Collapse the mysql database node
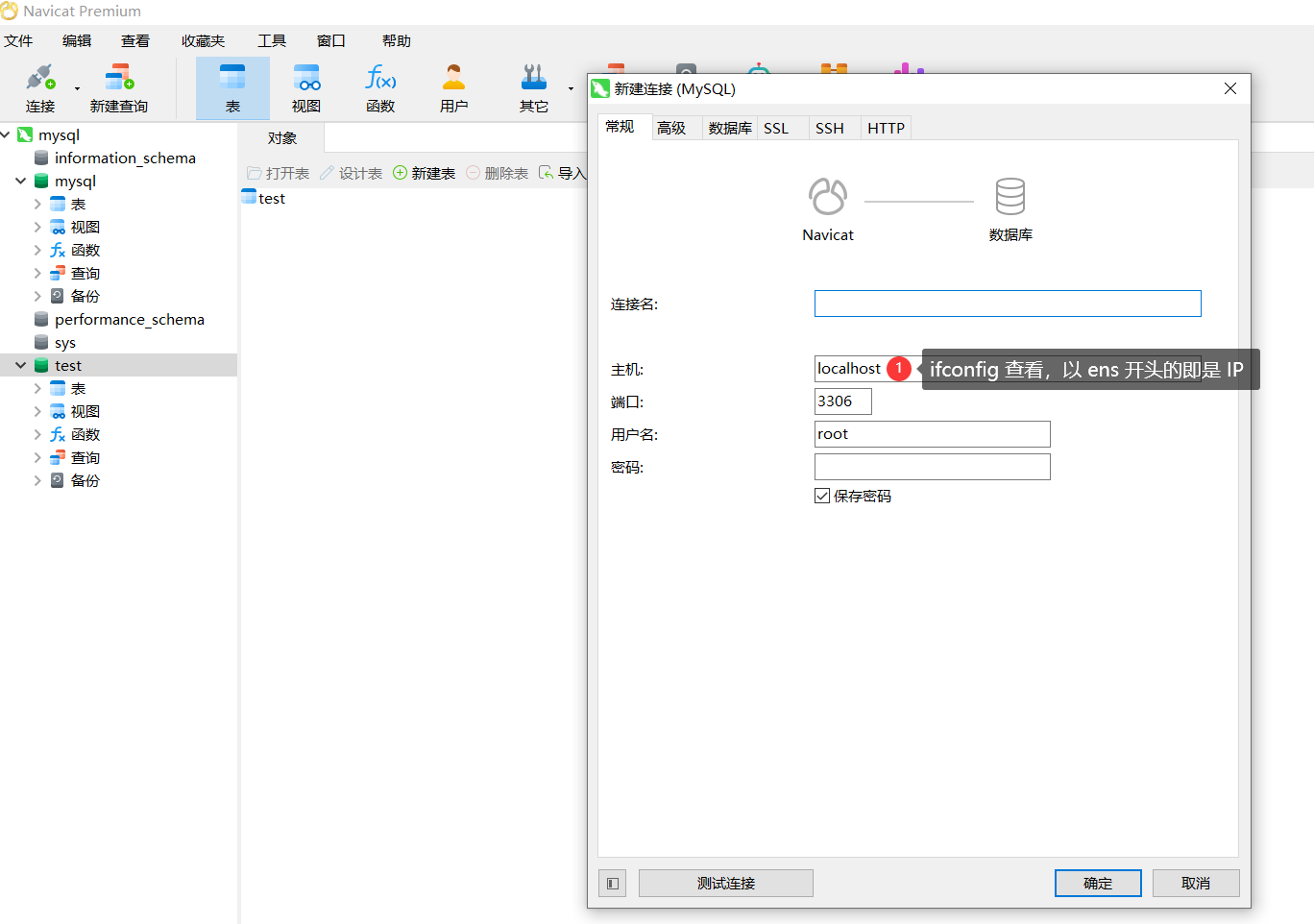Screen dimensions: 1314x924 click(x=21, y=181)
